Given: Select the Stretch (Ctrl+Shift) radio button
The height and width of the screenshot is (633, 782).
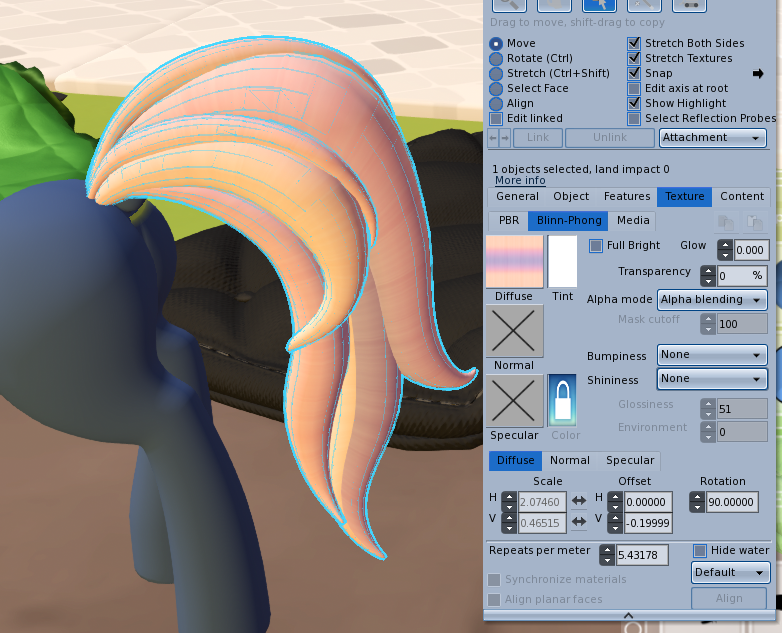Looking at the screenshot, I should click(x=496, y=74).
